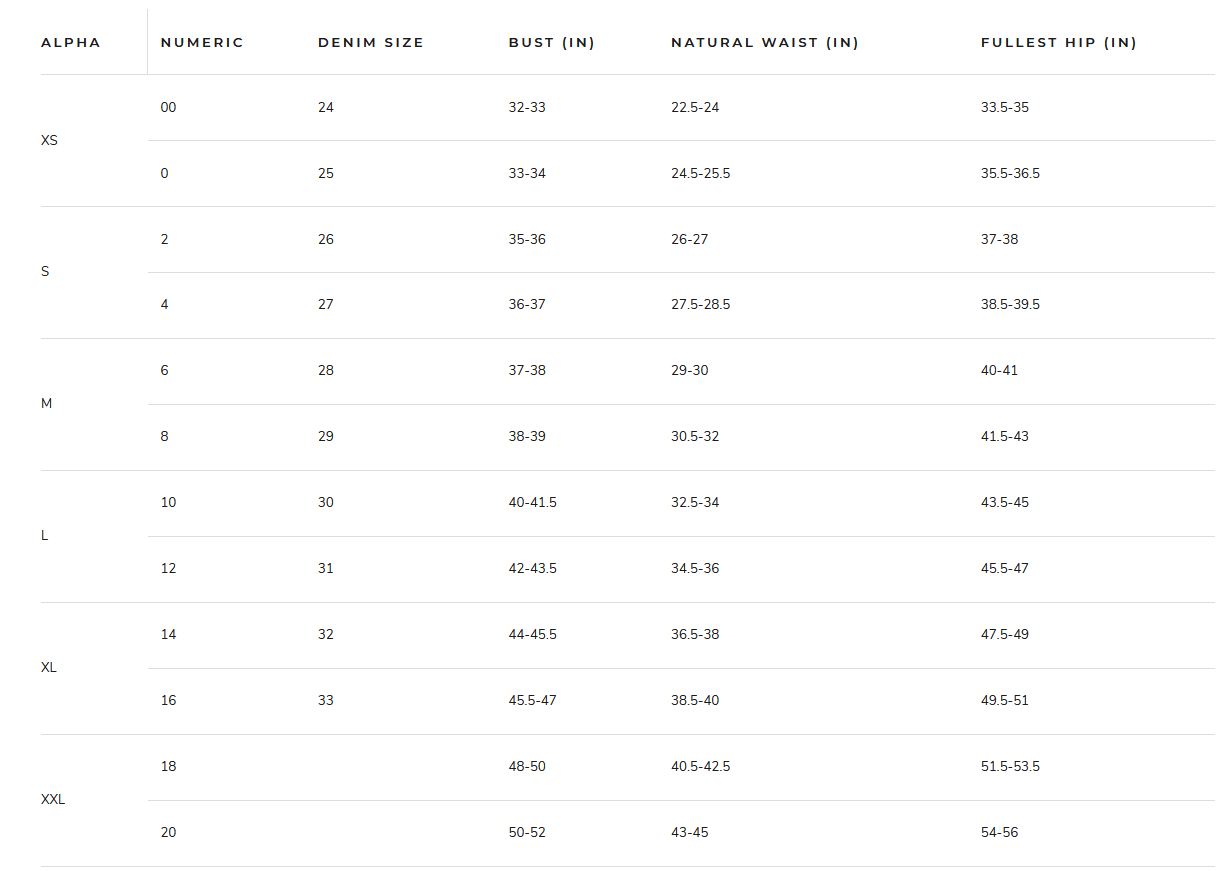Click the FULLEST HIP (IN) header
This screenshot has width=1222, height=871.
click(1058, 43)
